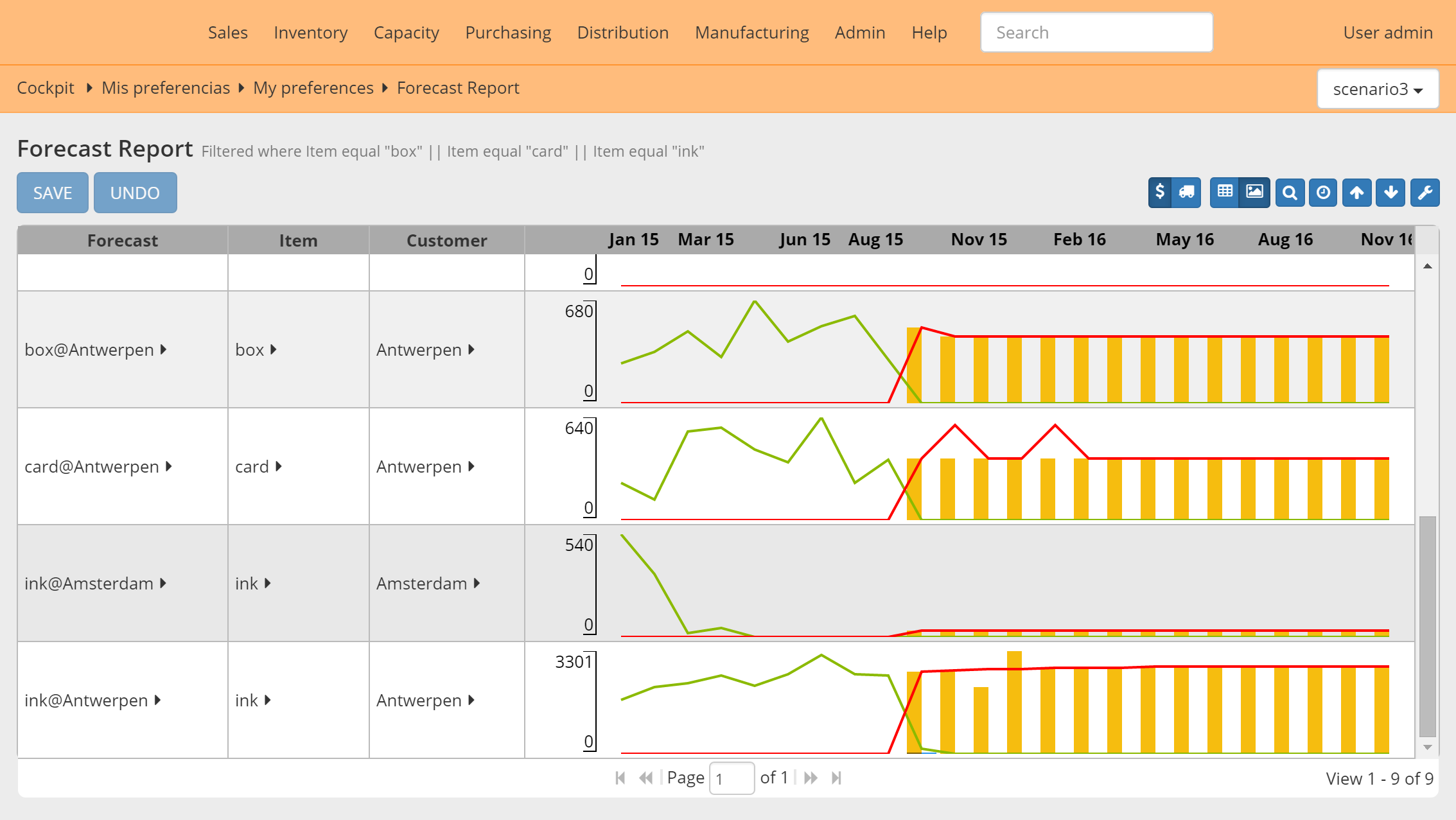Open the Manufacturing menu
The width and height of the screenshot is (1456, 820).
[751, 33]
